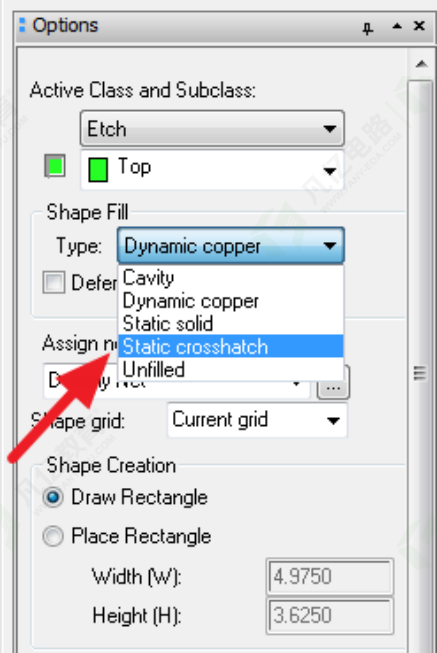Open the Etch class dropdown
The width and height of the screenshot is (437, 653).
pyautogui.click(x=212, y=129)
